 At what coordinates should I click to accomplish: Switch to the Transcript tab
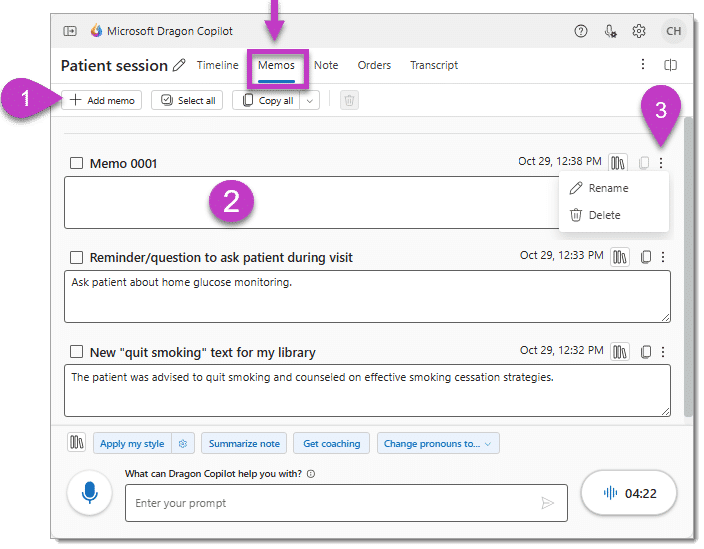[434, 65]
